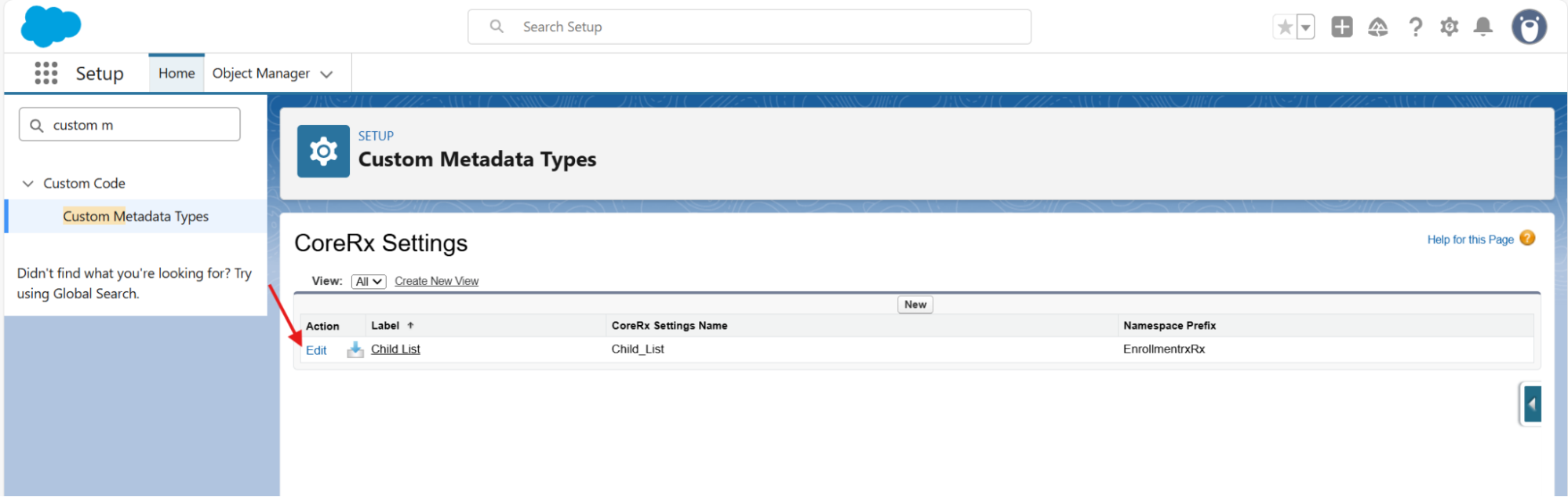Expand the collapsed right side panel arrow

pos(1532,404)
